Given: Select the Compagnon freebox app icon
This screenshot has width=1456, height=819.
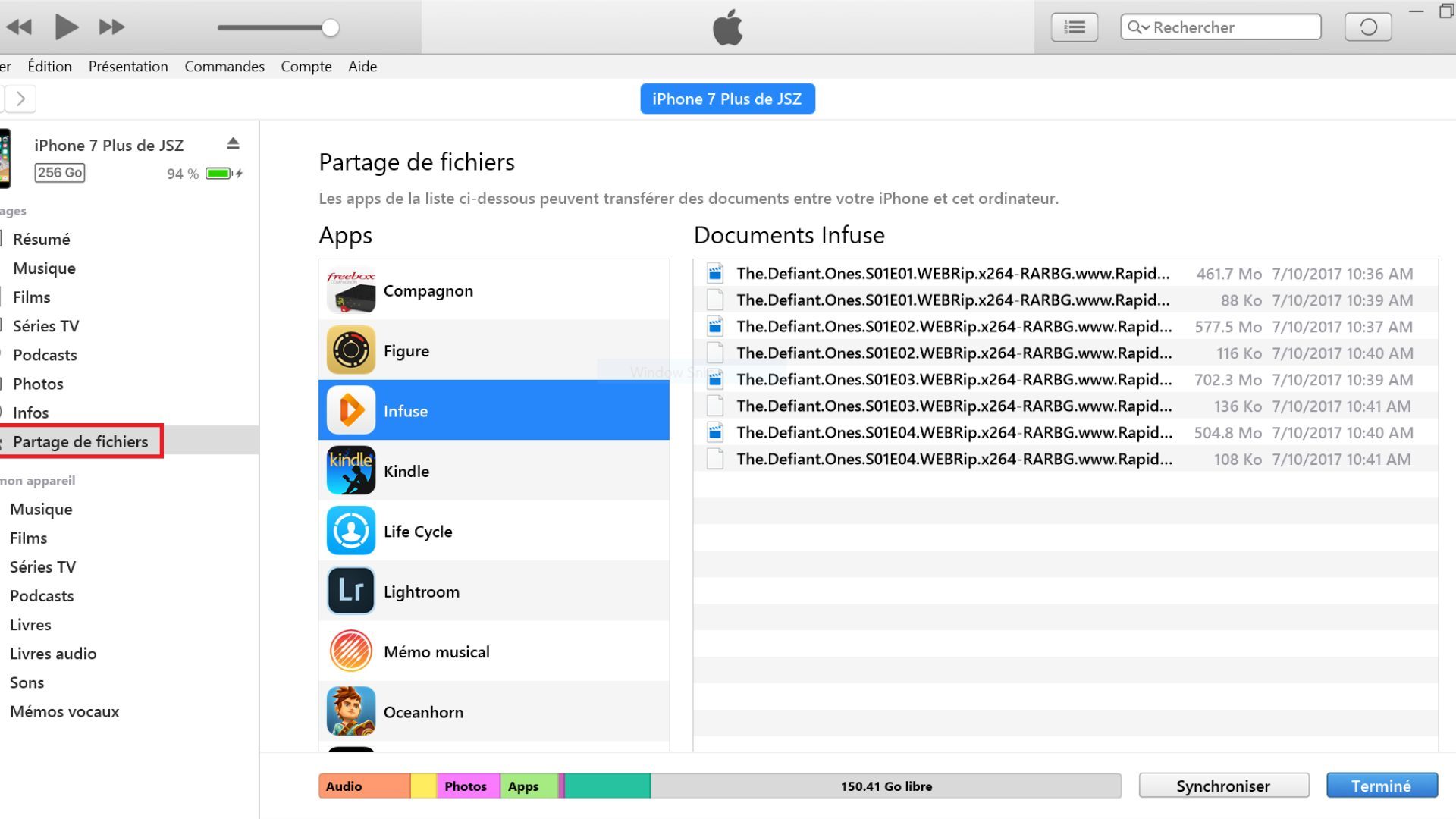Looking at the screenshot, I should (x=351, y=291).
